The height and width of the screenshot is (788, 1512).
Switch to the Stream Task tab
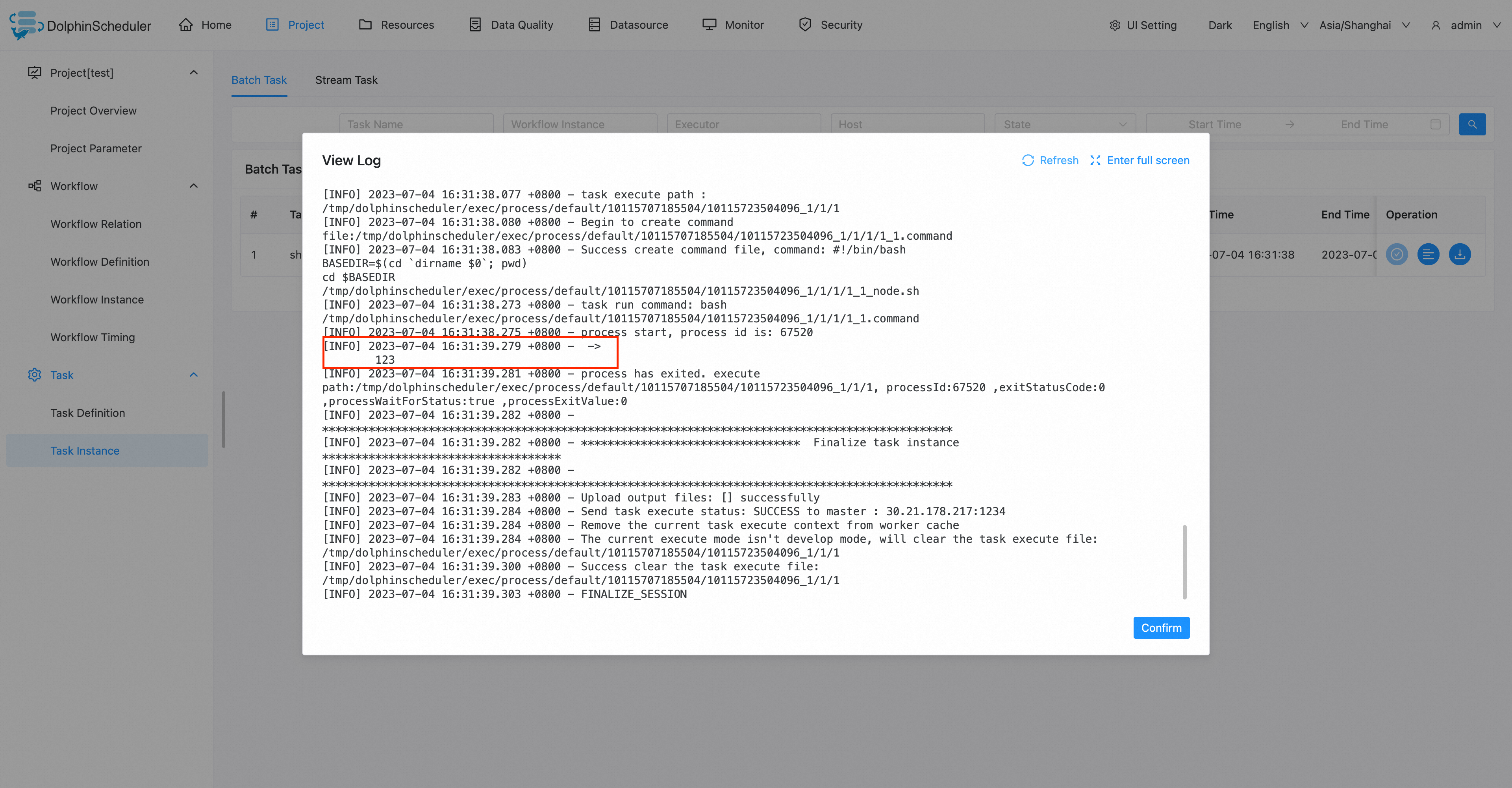[x=346, y=80]
